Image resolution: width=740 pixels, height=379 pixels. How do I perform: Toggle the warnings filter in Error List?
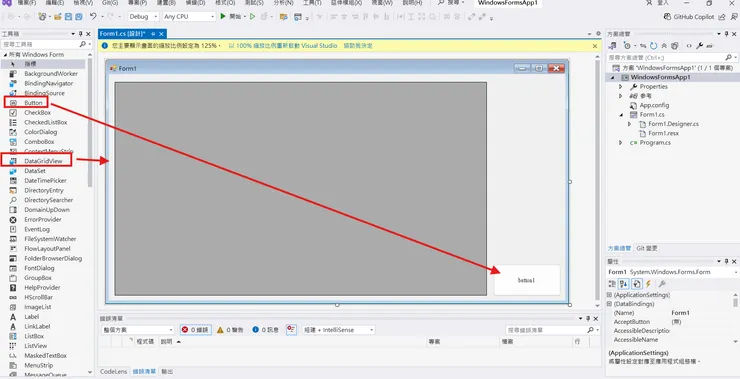coord(230,330)
